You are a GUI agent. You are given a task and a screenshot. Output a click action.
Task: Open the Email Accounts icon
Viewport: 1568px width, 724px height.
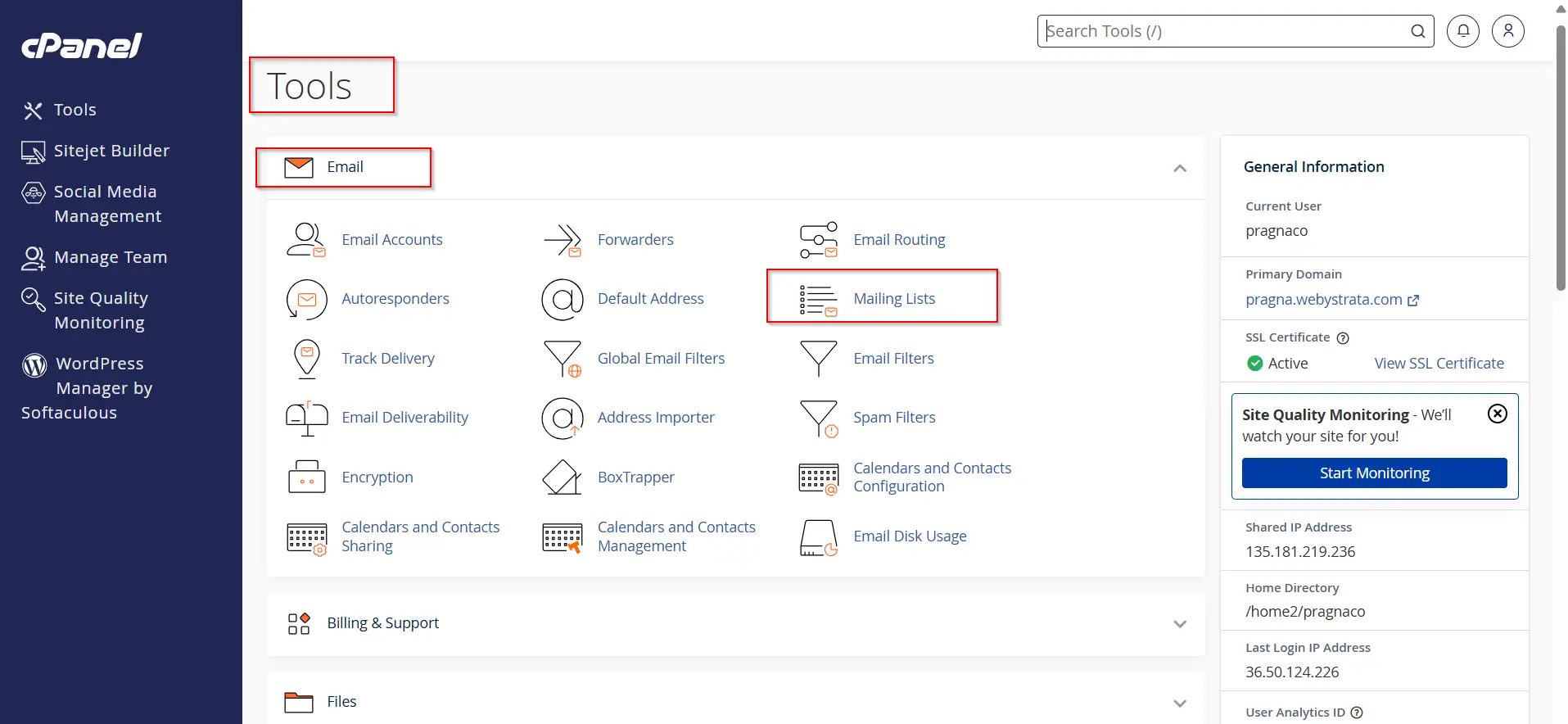point(306,240)
